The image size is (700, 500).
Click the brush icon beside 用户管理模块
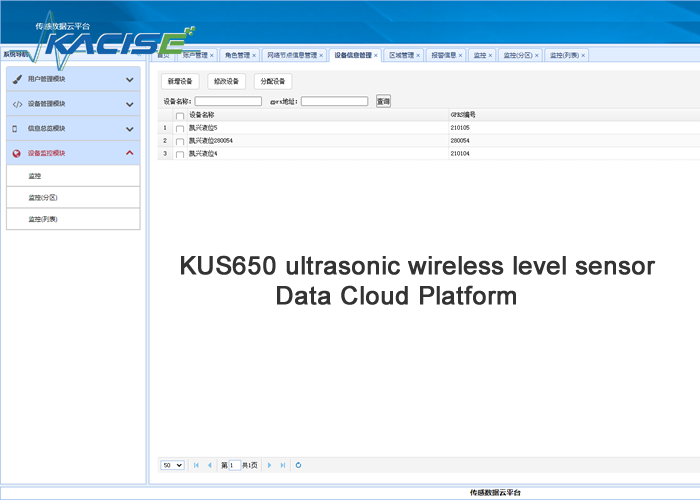[x=17, y=79]
